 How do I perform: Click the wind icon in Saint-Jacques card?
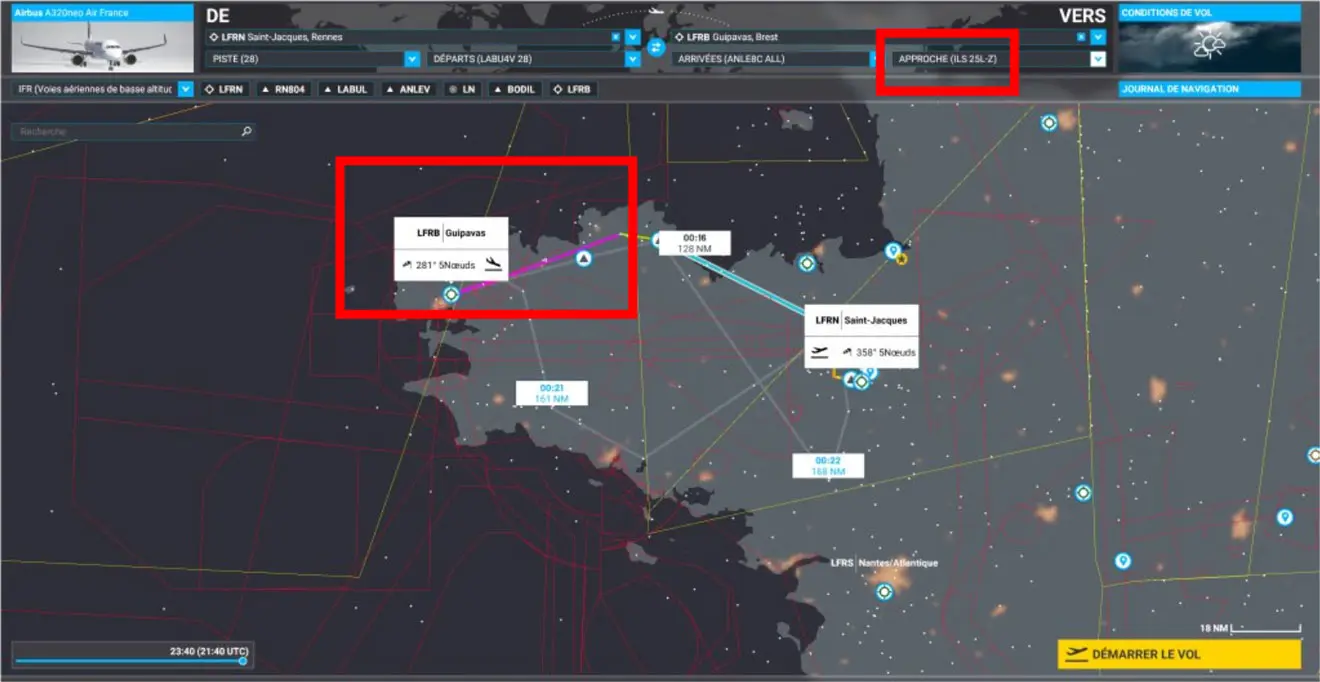click(x=847, y=352)
